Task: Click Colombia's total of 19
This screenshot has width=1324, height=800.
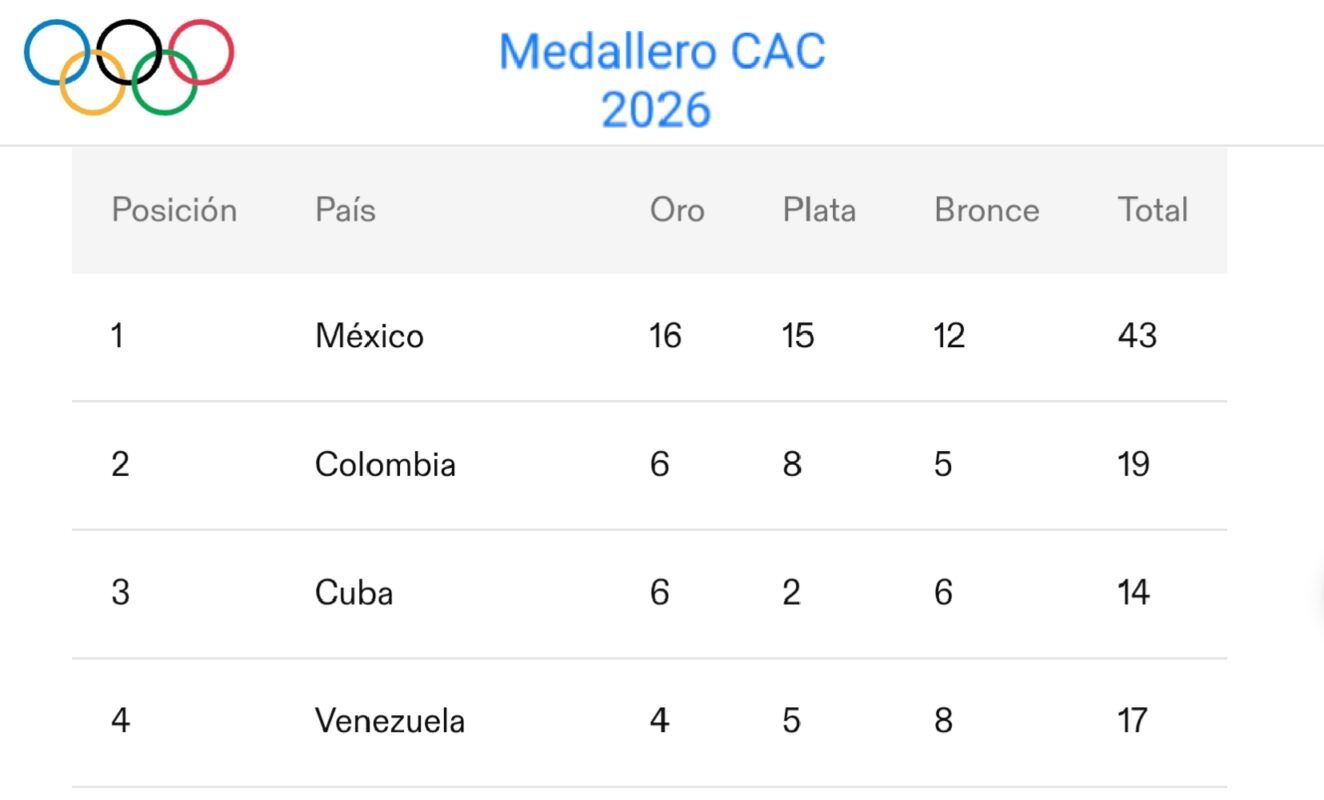Action: coord(1134,465)
